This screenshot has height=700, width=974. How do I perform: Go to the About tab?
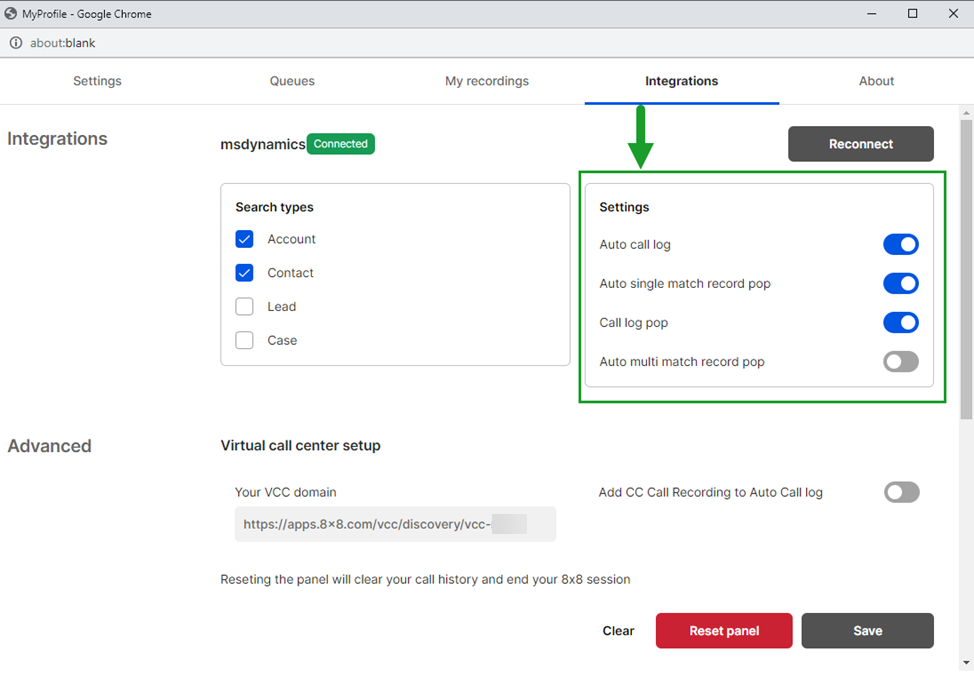point(876,81)
